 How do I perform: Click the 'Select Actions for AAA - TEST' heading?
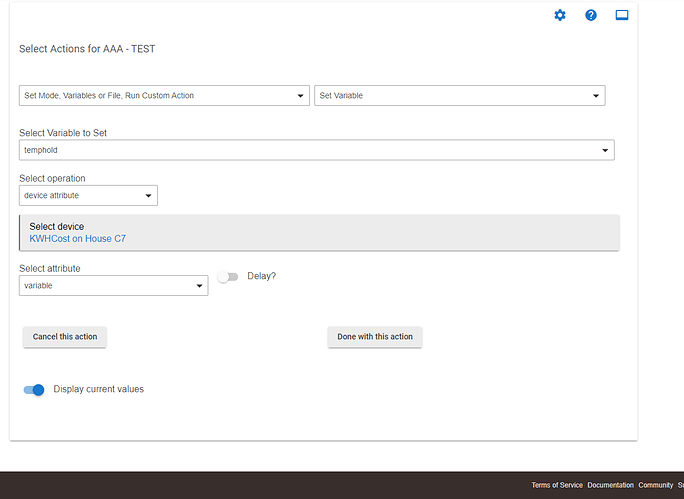[87, 49]
